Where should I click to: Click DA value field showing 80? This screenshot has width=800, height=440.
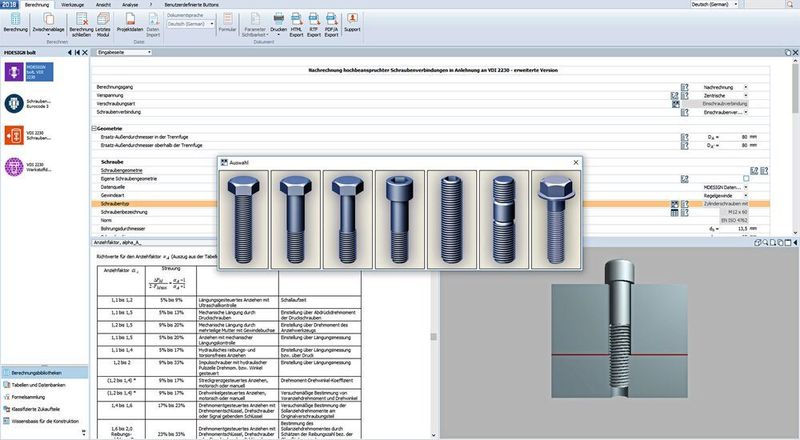click(x=735, y=137)
